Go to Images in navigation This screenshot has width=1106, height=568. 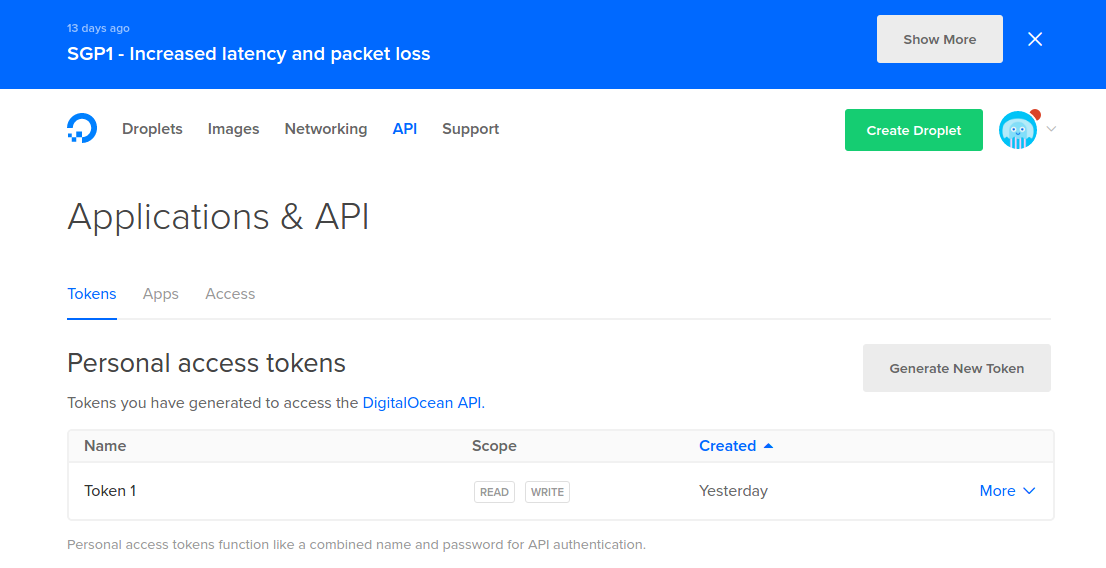tap(233, 129)
